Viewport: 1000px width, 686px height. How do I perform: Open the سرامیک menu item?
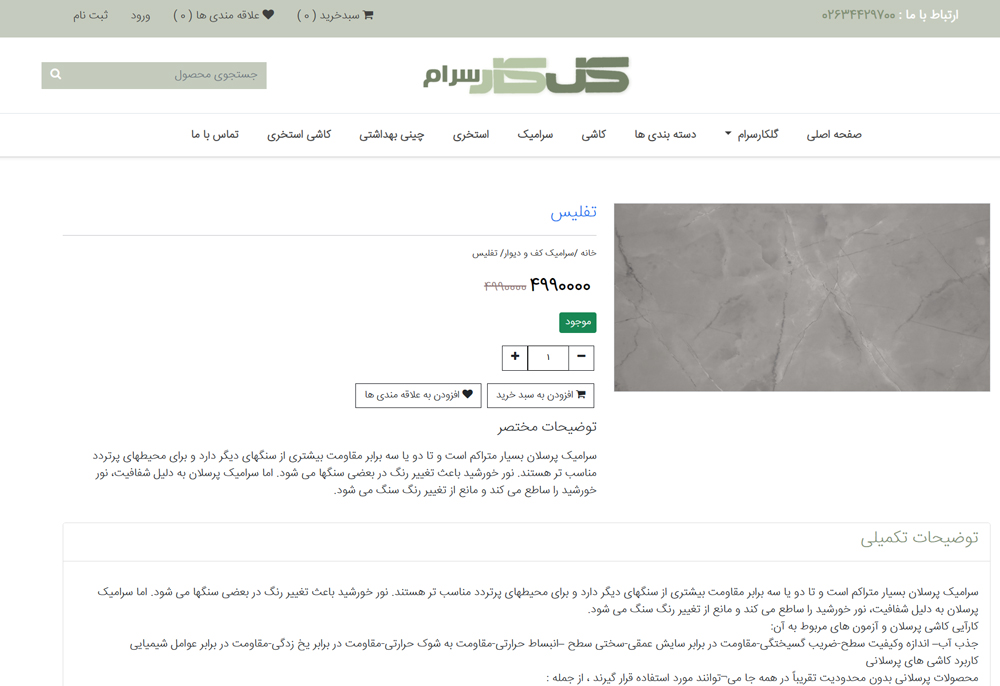[535, 134]
